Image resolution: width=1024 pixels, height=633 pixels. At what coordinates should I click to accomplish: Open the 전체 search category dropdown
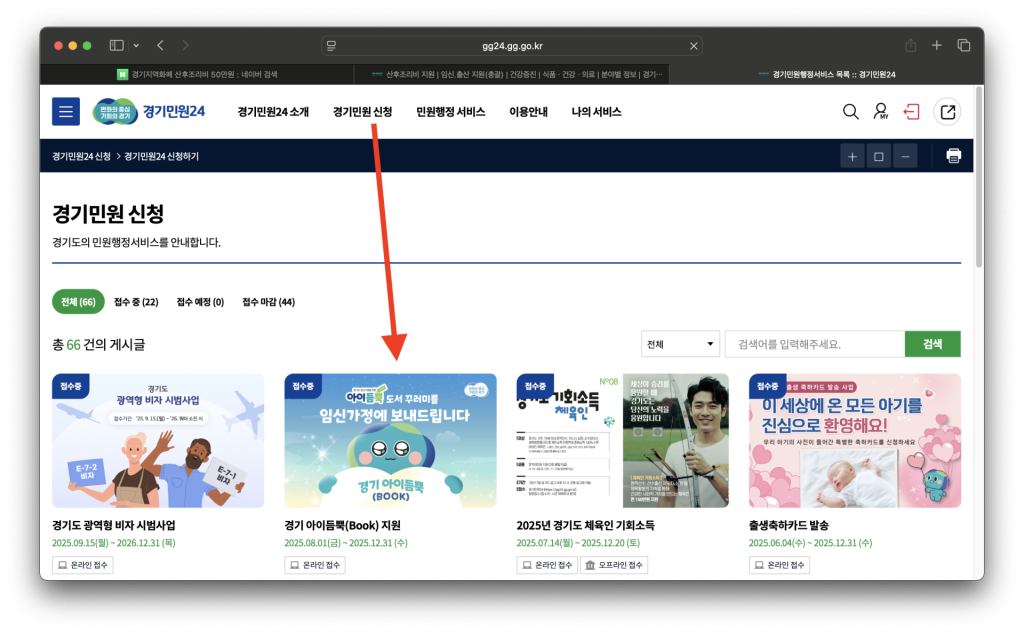[680, 344]
